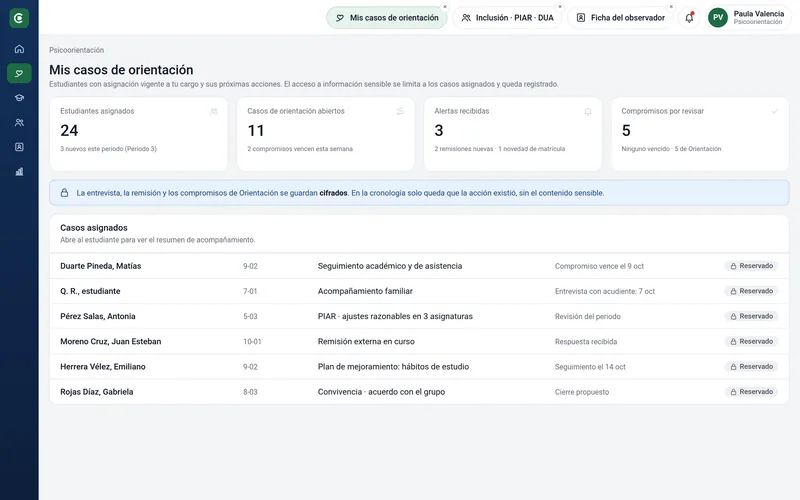Click the PV user avatar
This screenshot has width=800, height=500.
click(x=717, y=18)
